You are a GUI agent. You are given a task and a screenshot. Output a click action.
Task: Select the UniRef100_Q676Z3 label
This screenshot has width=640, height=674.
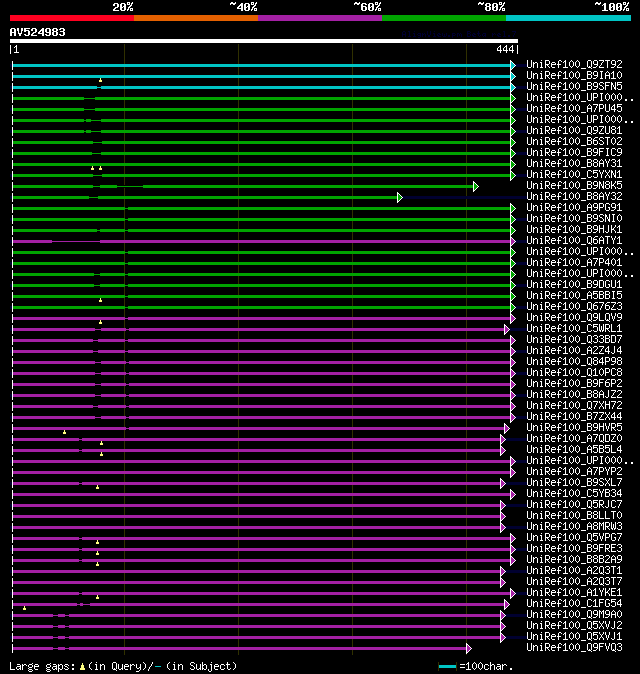(x=574, y=306)
